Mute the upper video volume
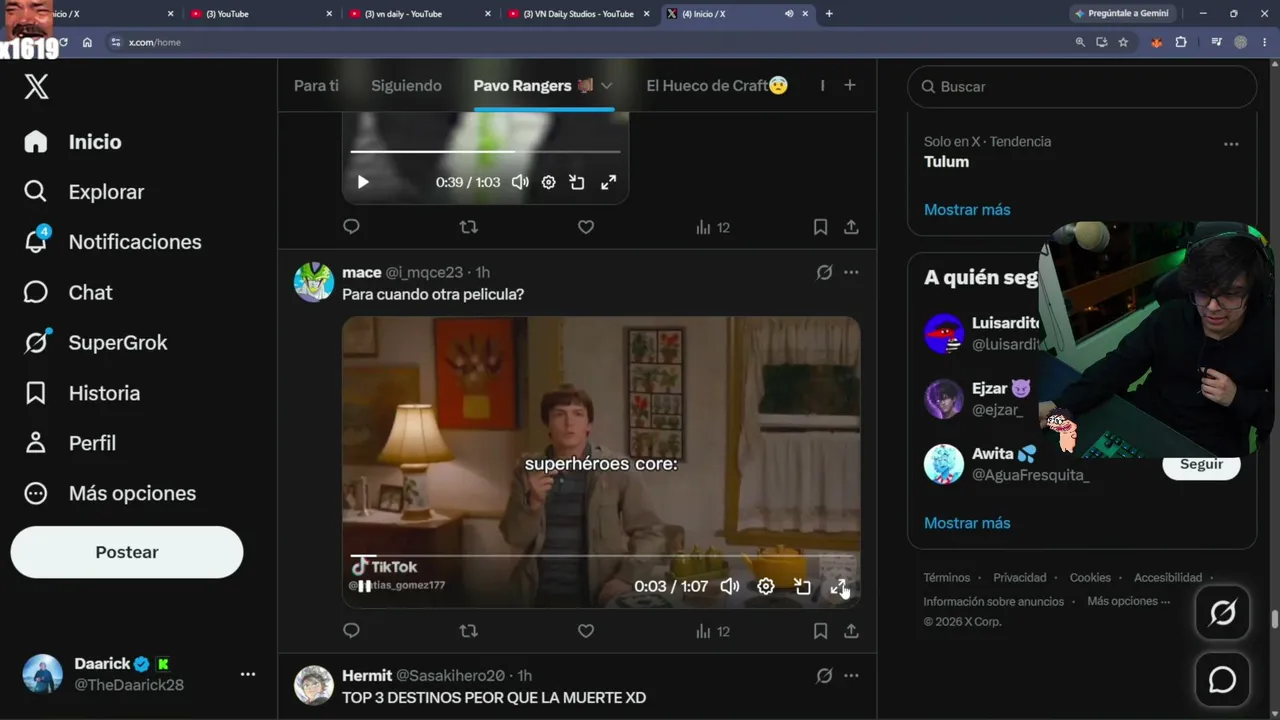The height and width of the screenshot is (720, 1280). [520, 182]
